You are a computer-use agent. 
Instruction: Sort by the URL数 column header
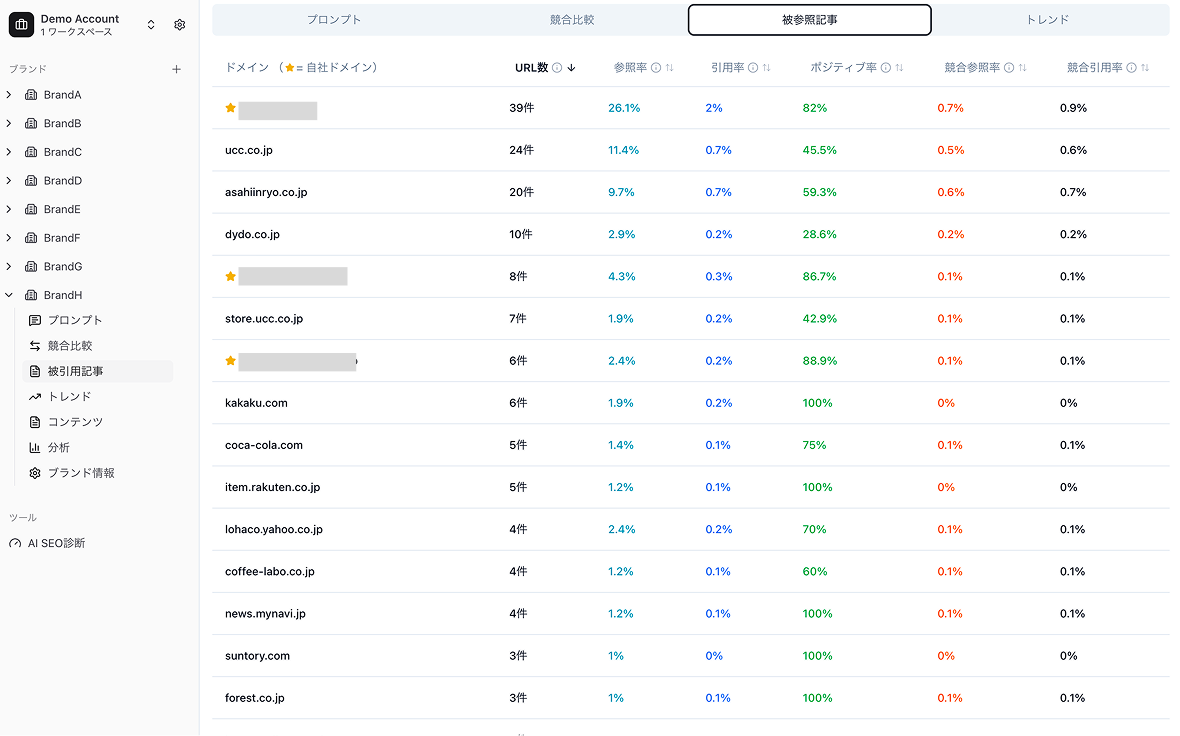pos(531,68)
